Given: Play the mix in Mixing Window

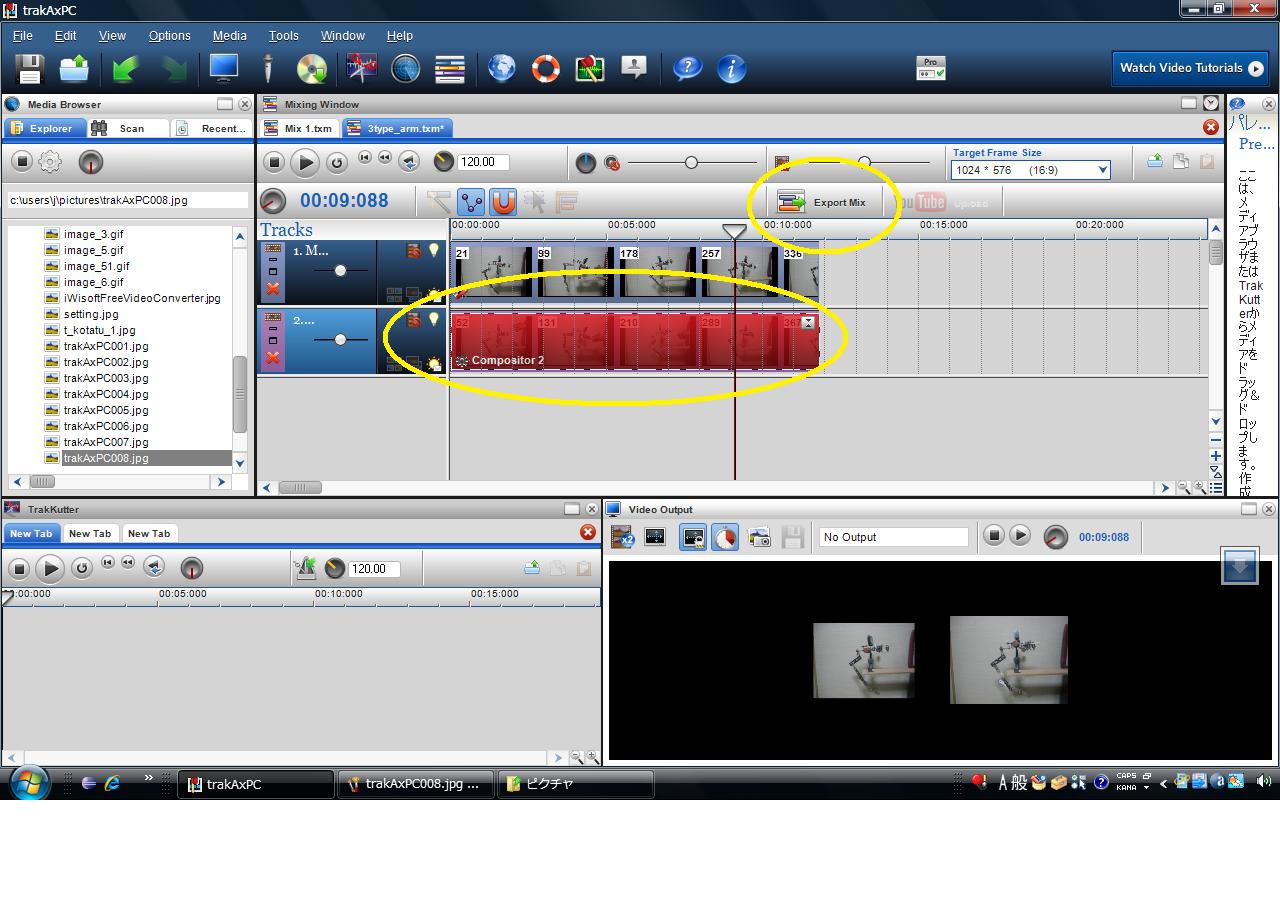Looking at the screenshot, I should [305, 162].
